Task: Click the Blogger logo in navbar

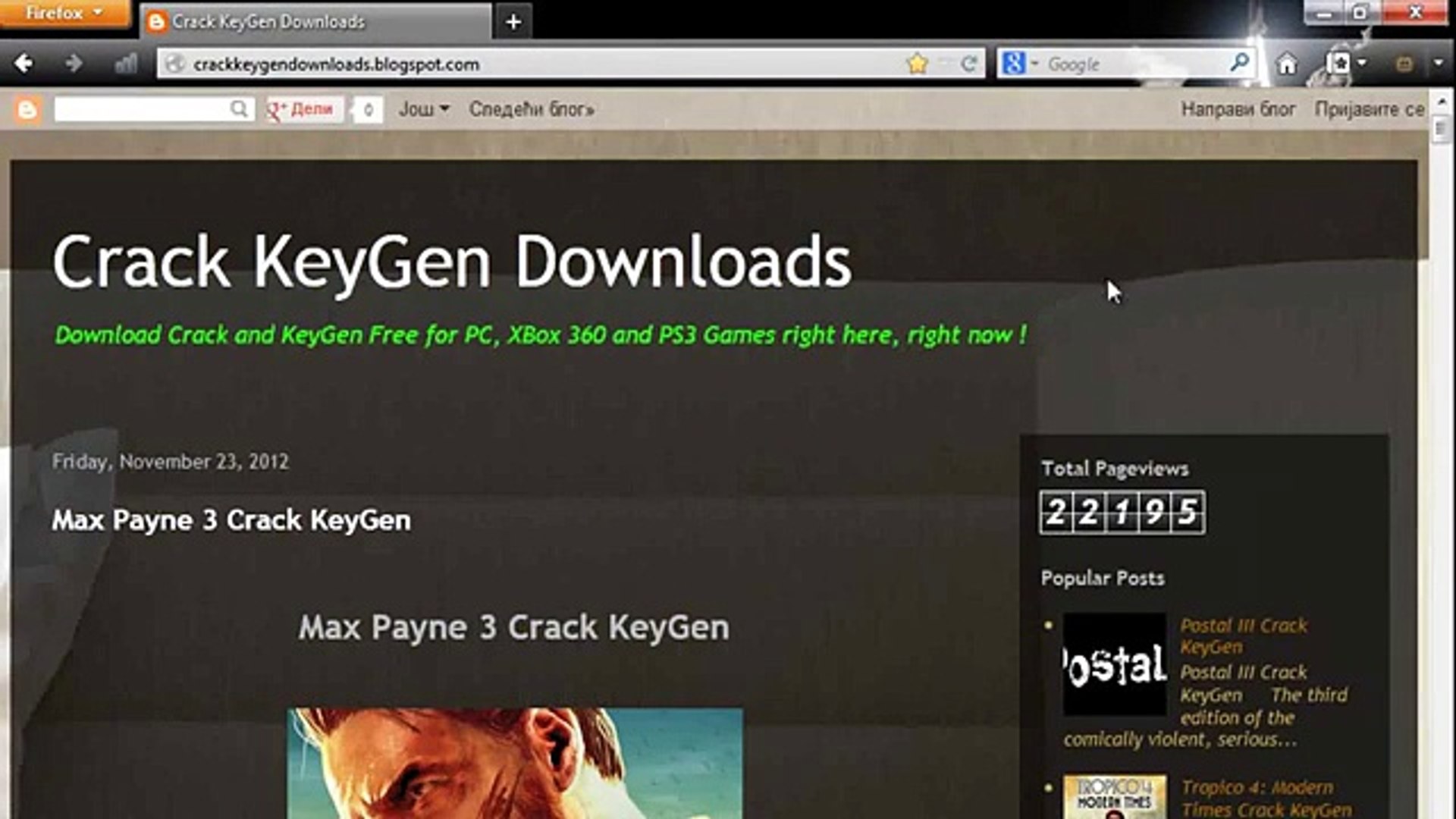Action: point(27,110)
